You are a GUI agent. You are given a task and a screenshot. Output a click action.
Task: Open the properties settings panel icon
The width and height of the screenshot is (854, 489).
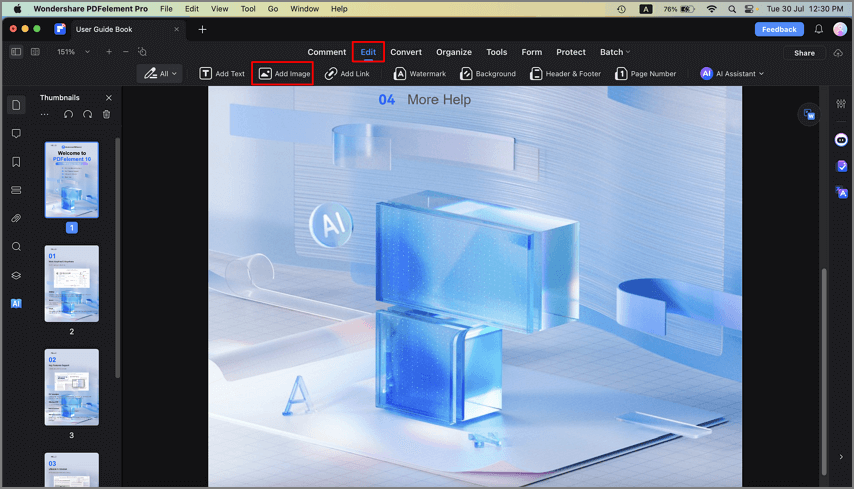(841, 103)
